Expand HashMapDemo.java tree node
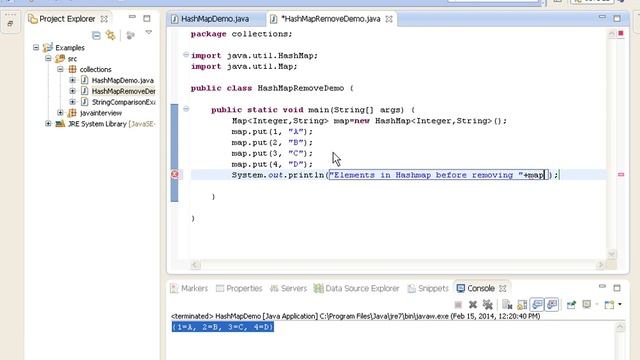The height and width of the screenshot is (360, 640). click(x=73, y=80)
